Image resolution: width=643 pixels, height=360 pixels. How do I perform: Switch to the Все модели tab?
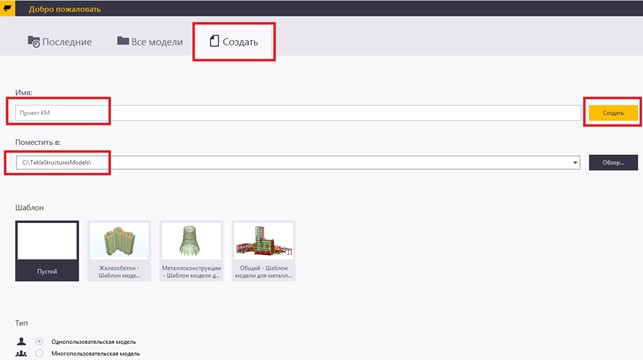coord(150,41)
